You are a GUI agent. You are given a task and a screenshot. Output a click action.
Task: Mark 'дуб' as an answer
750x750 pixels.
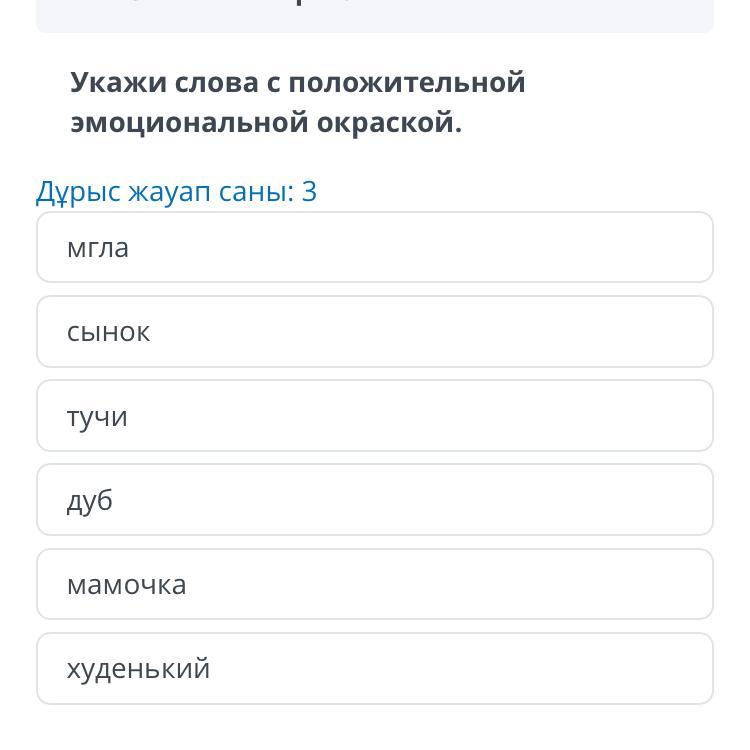[x=375, y=499]
